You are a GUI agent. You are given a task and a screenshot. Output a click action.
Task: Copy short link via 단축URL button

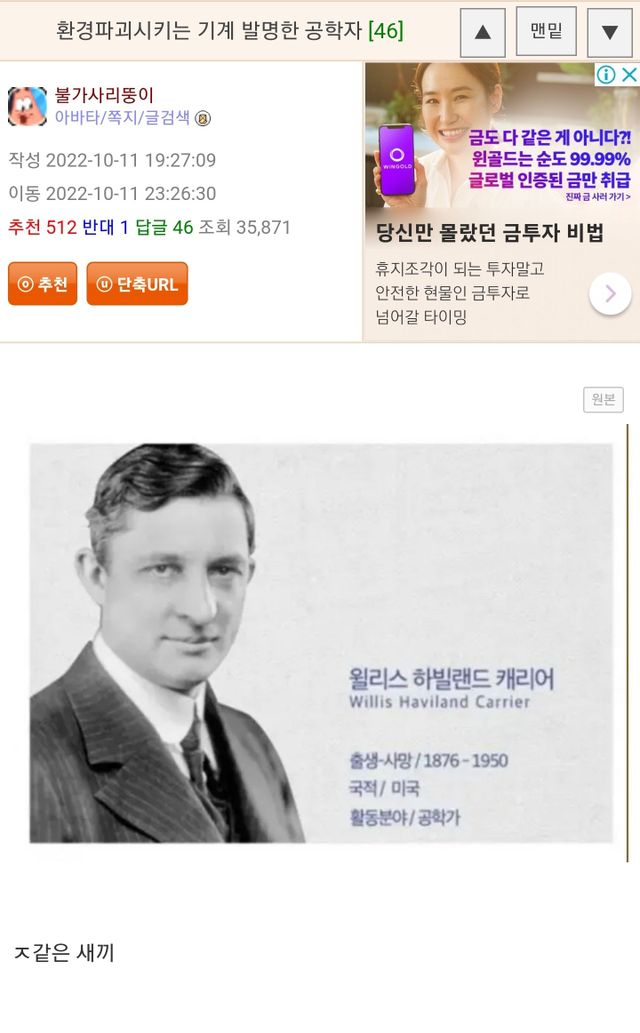137,284
